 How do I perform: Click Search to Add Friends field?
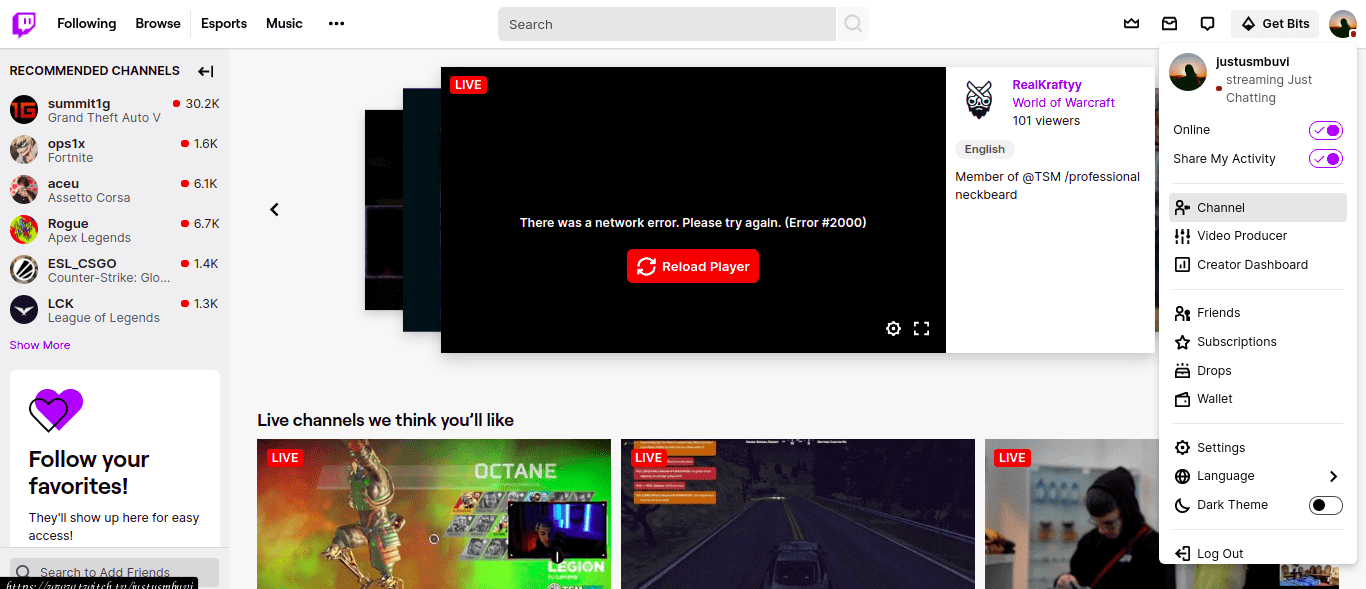114,573
